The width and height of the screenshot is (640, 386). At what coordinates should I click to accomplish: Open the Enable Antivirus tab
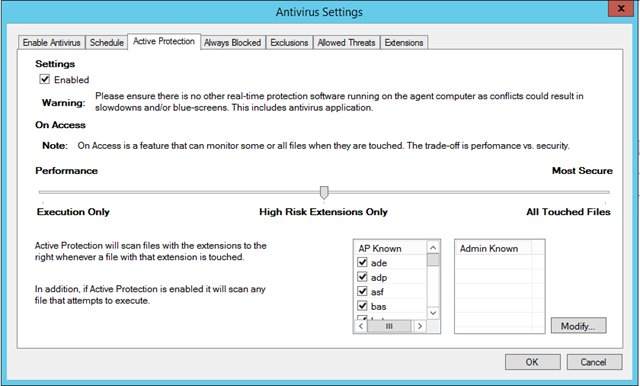51,42
